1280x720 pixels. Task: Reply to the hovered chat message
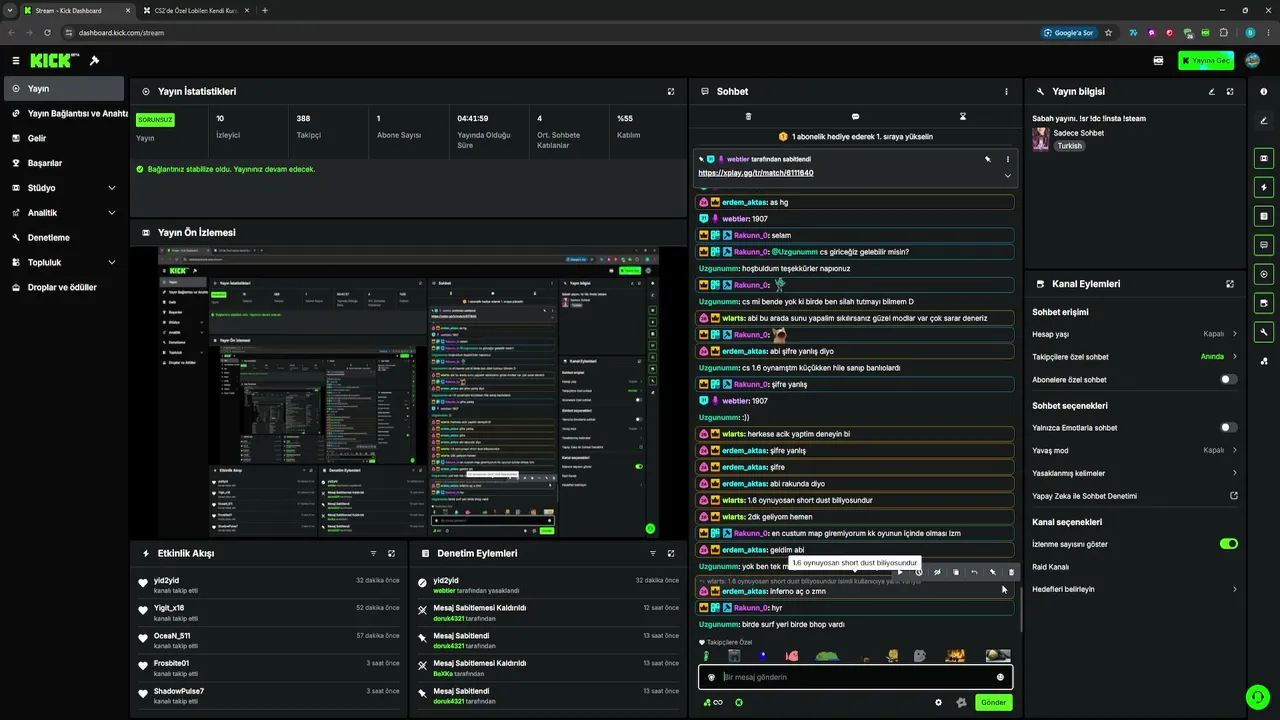tap(974, 572)
